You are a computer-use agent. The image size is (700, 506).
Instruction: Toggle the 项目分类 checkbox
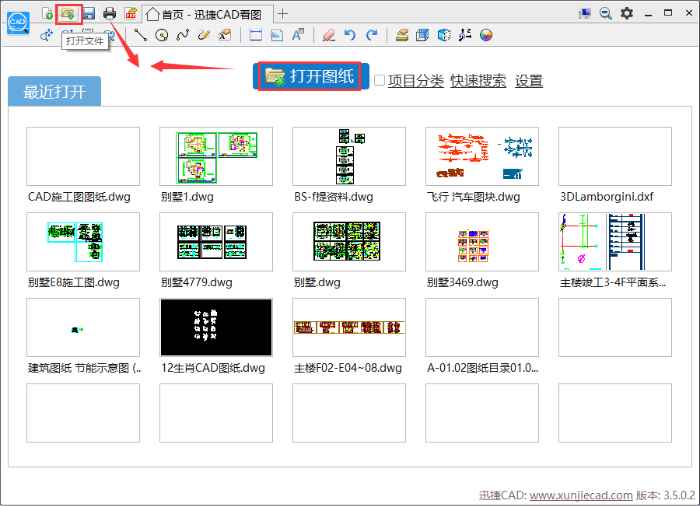point(380,81)
